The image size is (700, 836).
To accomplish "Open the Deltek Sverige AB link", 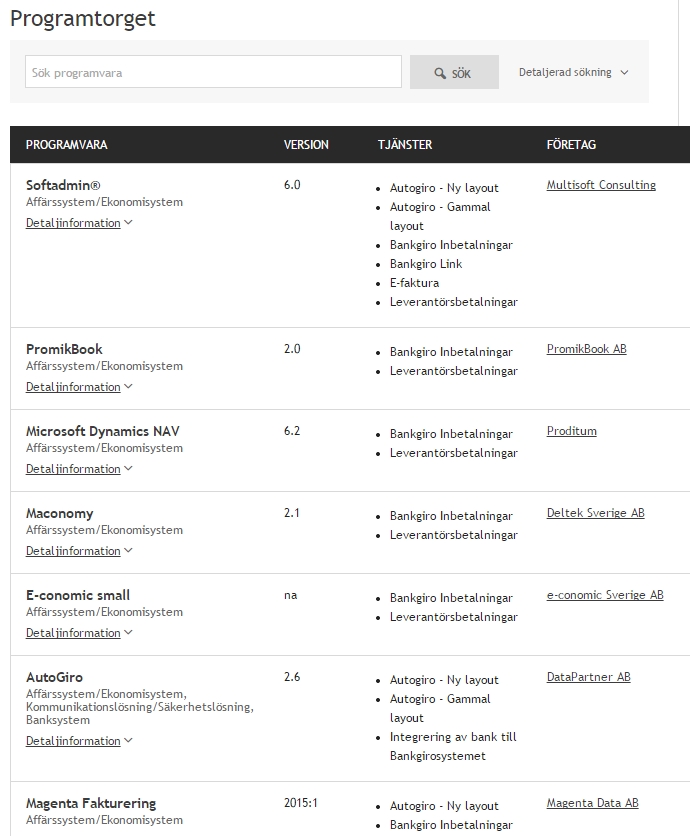I will point(595,512).
